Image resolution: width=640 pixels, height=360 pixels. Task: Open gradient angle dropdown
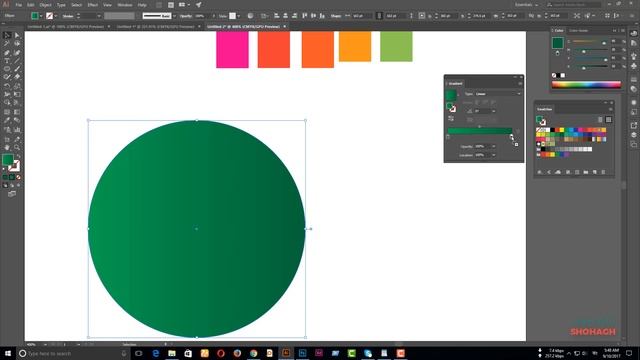click(x=493, y=111)
